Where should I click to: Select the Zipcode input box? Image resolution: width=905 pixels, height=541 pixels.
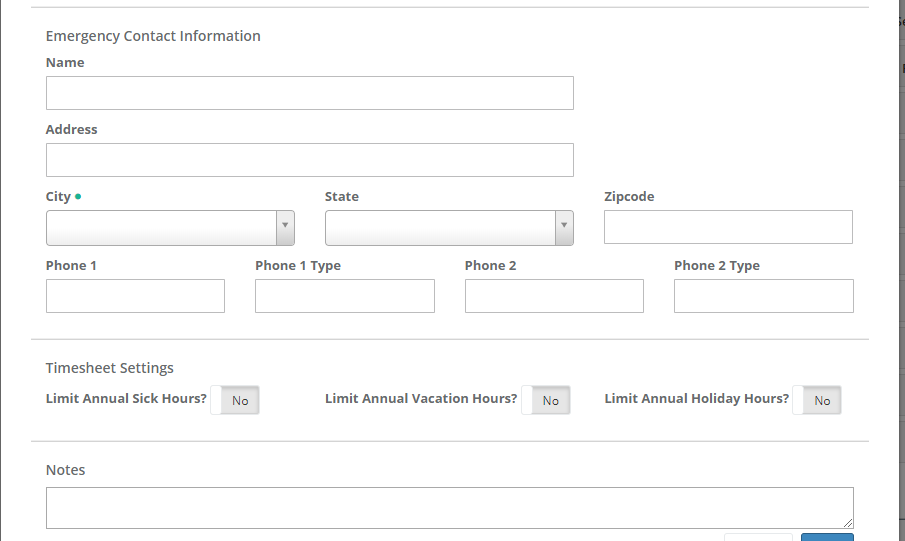[728, 227]
